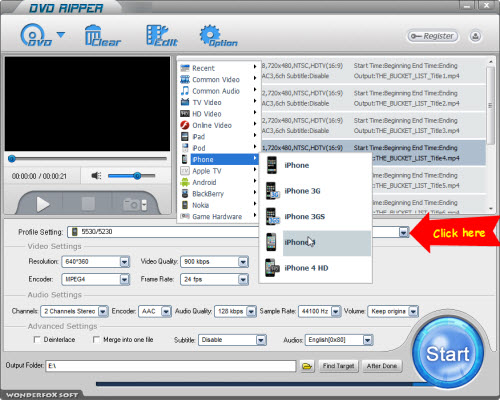The height and width of the screenshot is (400, 500).
Task: Open the HD Video submenu
Action: tap(219, 114)
